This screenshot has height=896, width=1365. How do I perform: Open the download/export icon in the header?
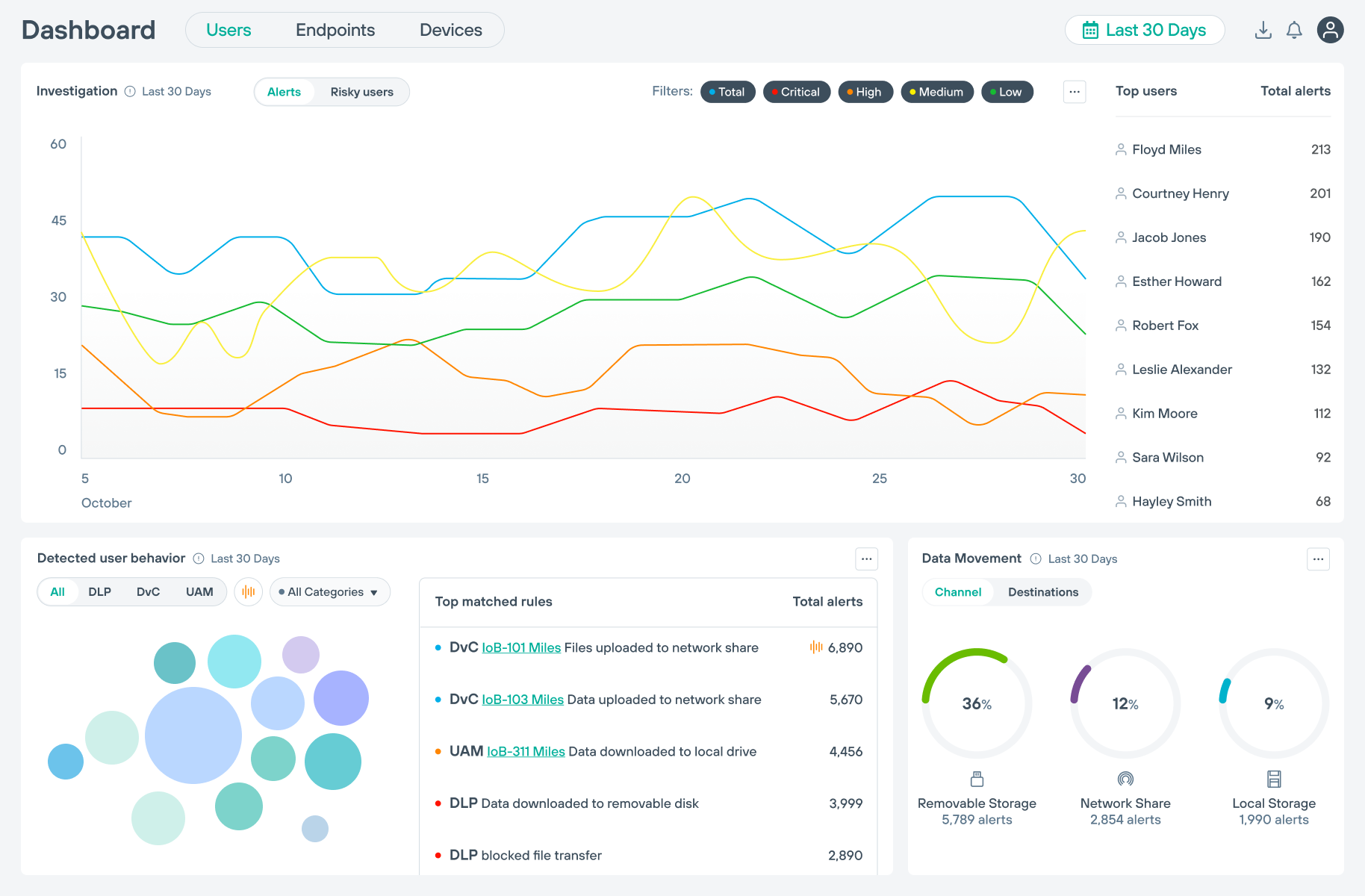click(x=1263, y=30)
